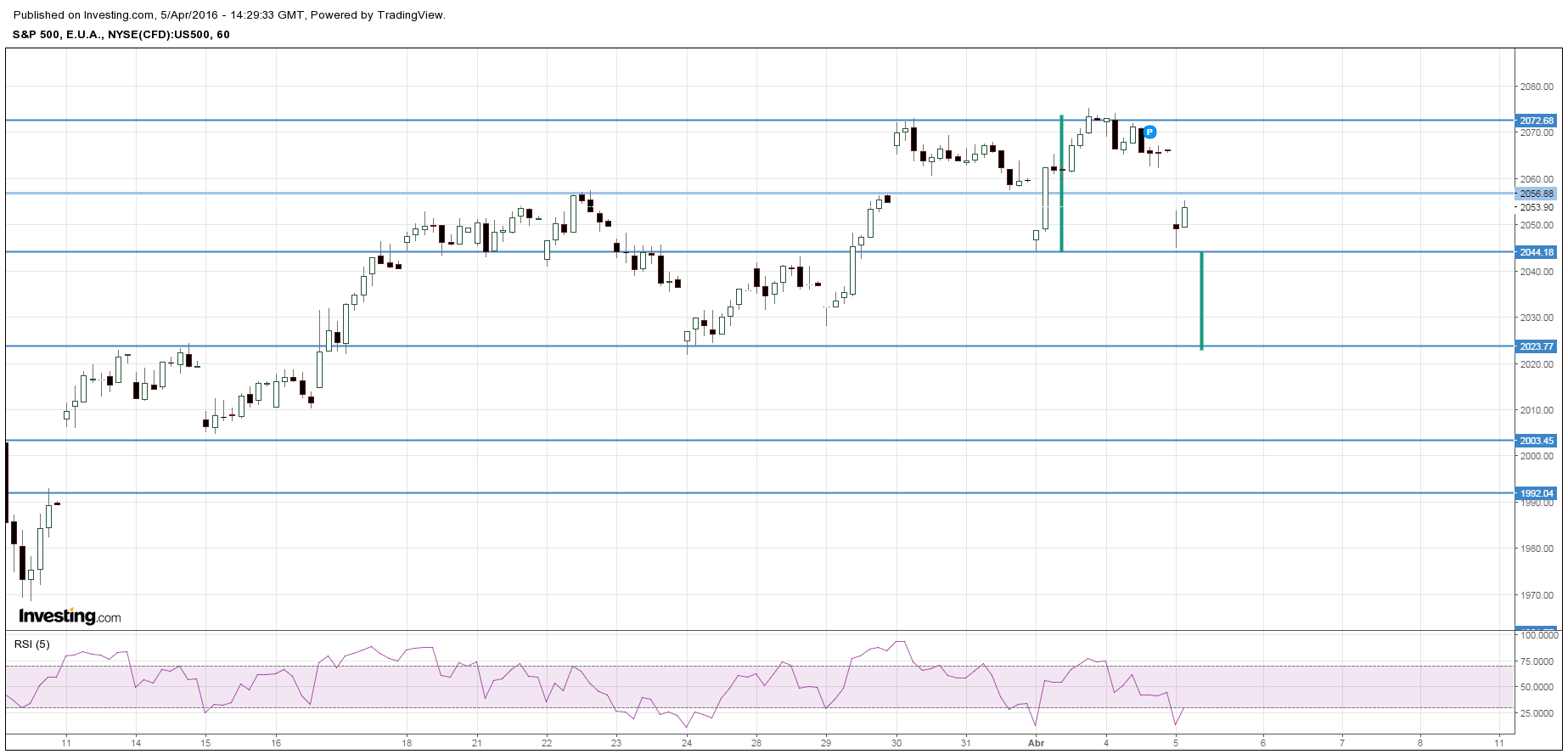The width and height of the screenshot is (1568, 754).
Task: Click the date label 24 on time axis
Action: [x=687, y=743]
